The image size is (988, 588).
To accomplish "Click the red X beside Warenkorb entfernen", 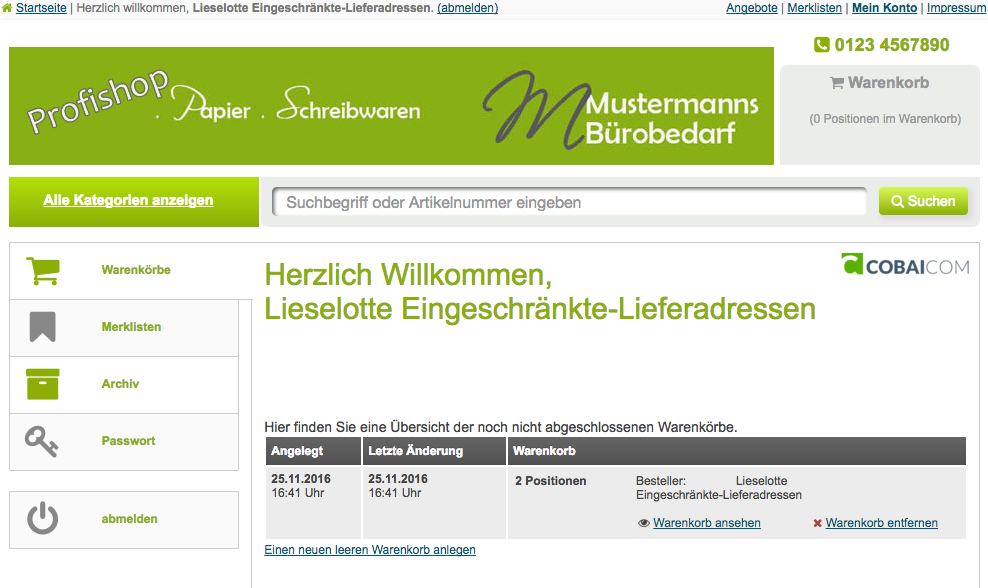I will point(817,523).
